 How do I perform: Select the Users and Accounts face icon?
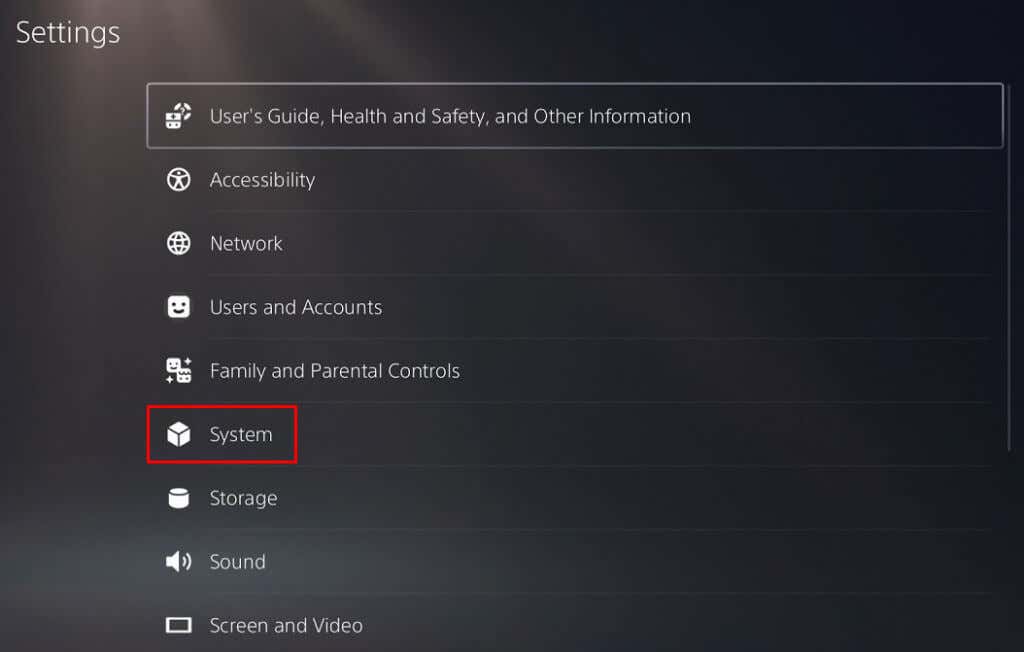coord(178,307)
